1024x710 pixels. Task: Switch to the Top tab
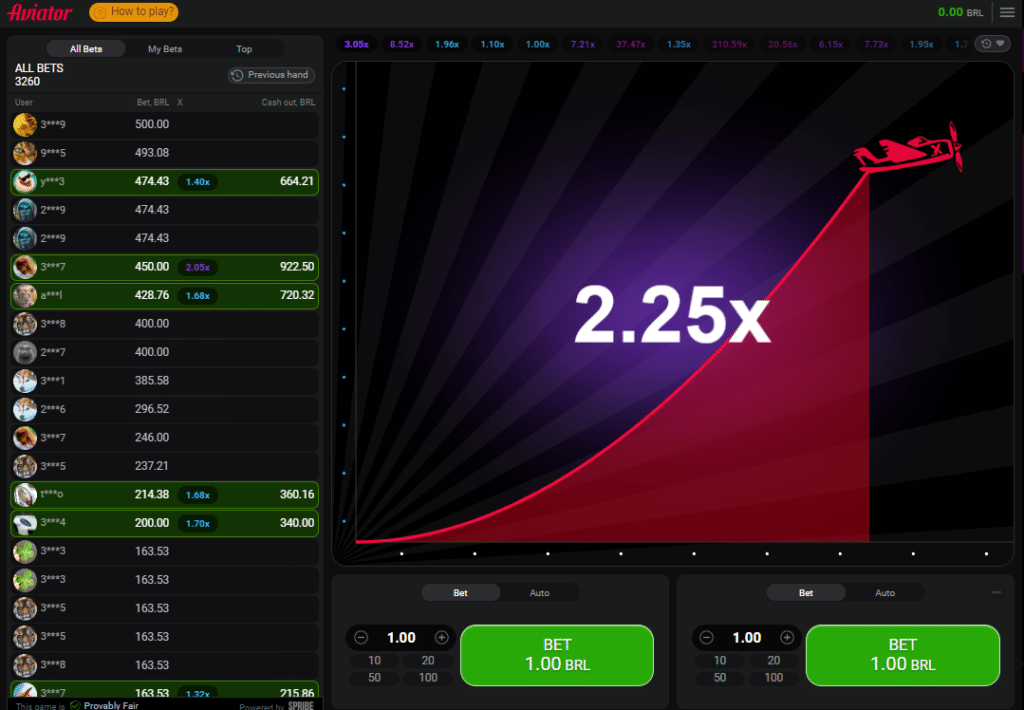244,49
